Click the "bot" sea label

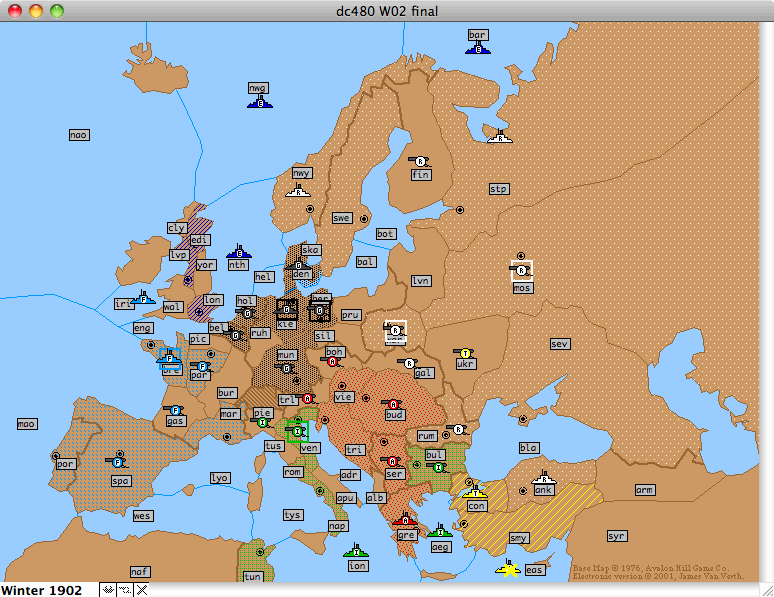[386, 234]
